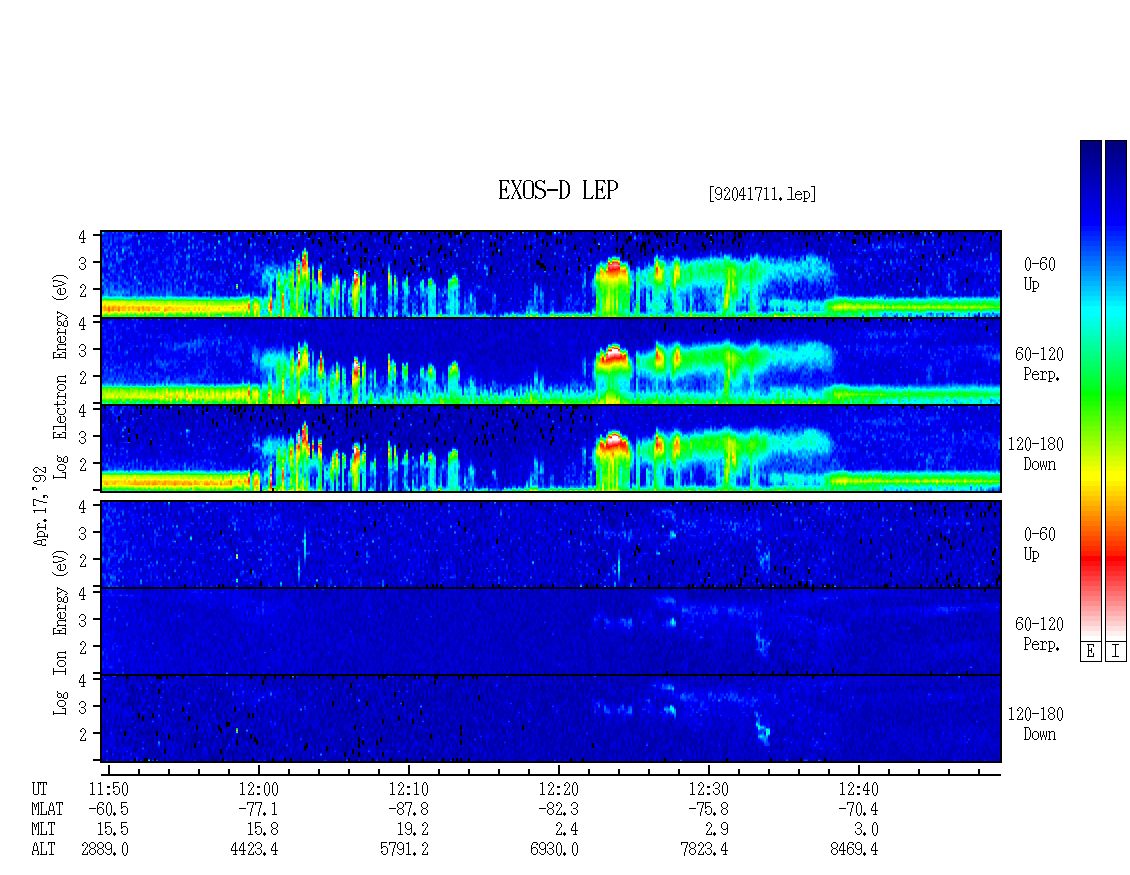
Task: Select the MLT value 2.9
Action: (716, 830)
